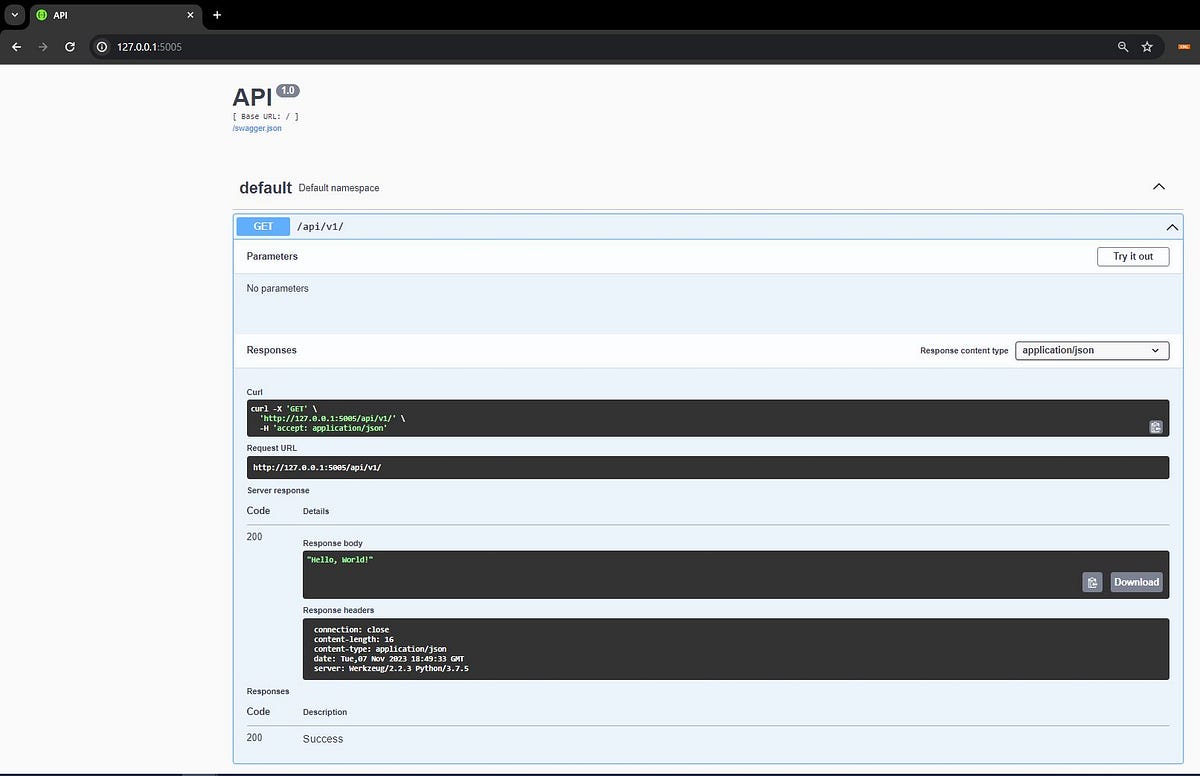
Task: Click the orange browser extension icon
Action: [x=1184, y=46]
